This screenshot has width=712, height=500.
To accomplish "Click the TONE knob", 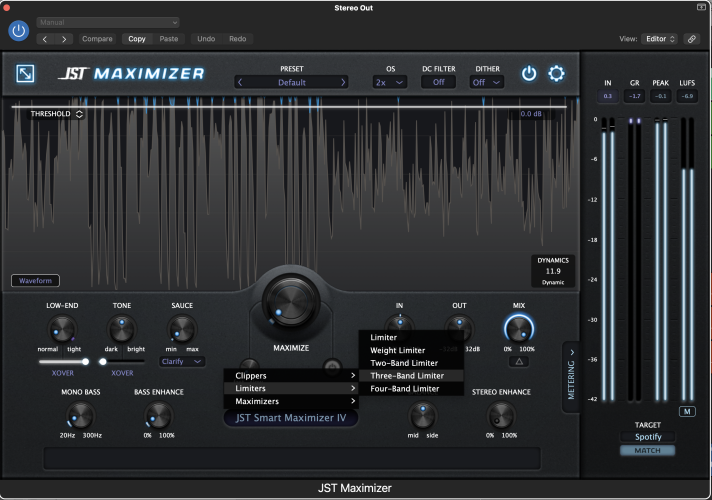I will (x=122, y=329).
